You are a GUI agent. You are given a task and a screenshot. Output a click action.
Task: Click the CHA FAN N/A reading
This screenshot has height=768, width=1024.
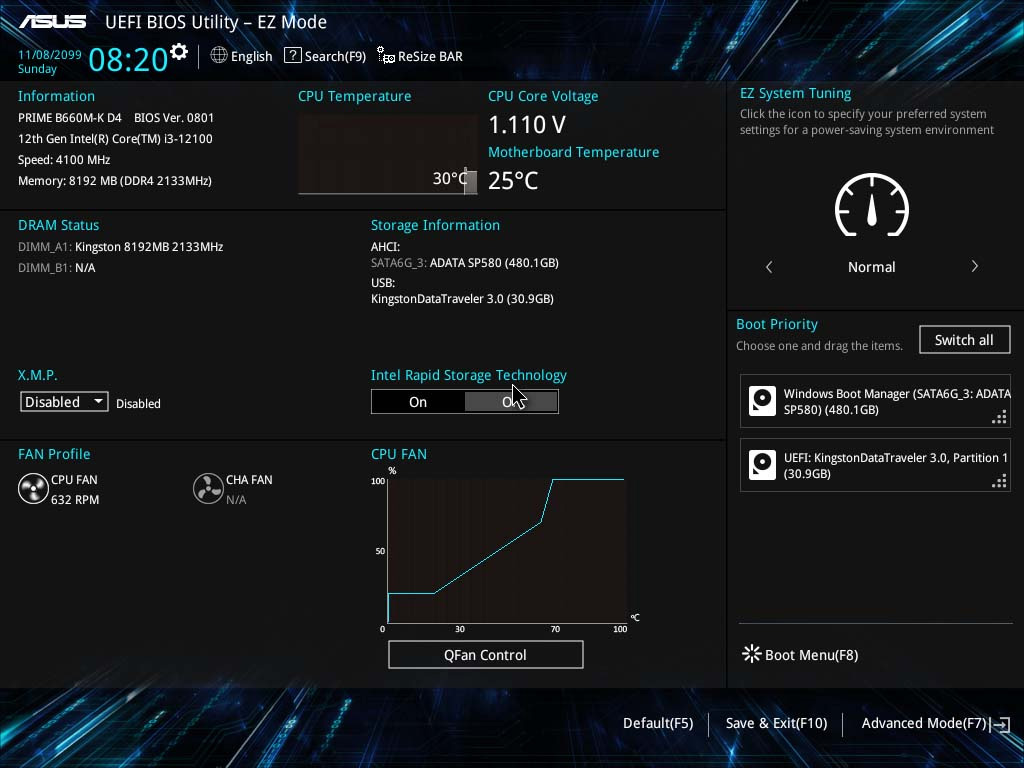tap(236, 499)
